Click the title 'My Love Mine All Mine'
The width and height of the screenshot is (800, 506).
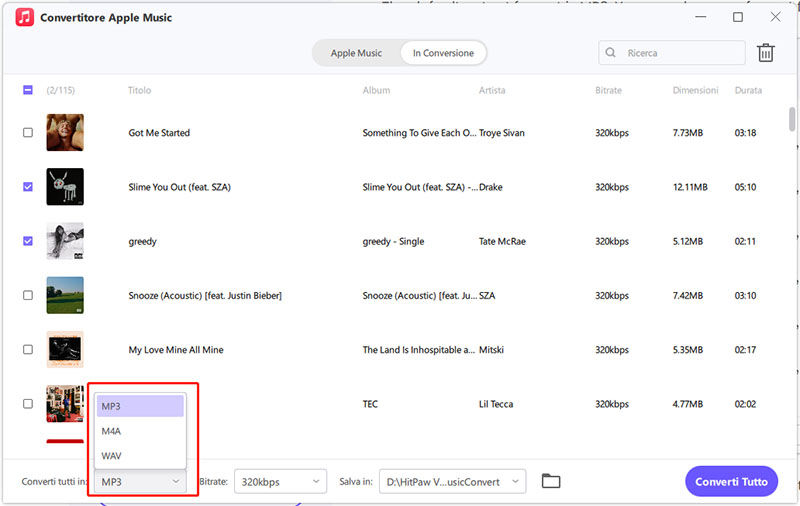click(x=176, y=350)
